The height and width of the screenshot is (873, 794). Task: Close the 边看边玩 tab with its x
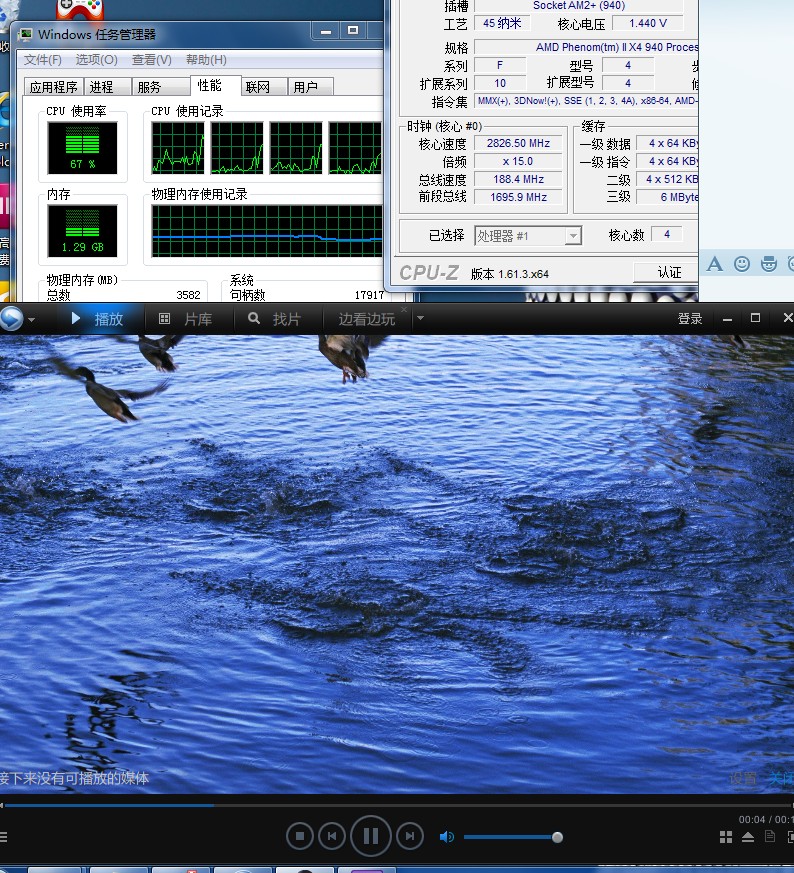click(404, 309)
